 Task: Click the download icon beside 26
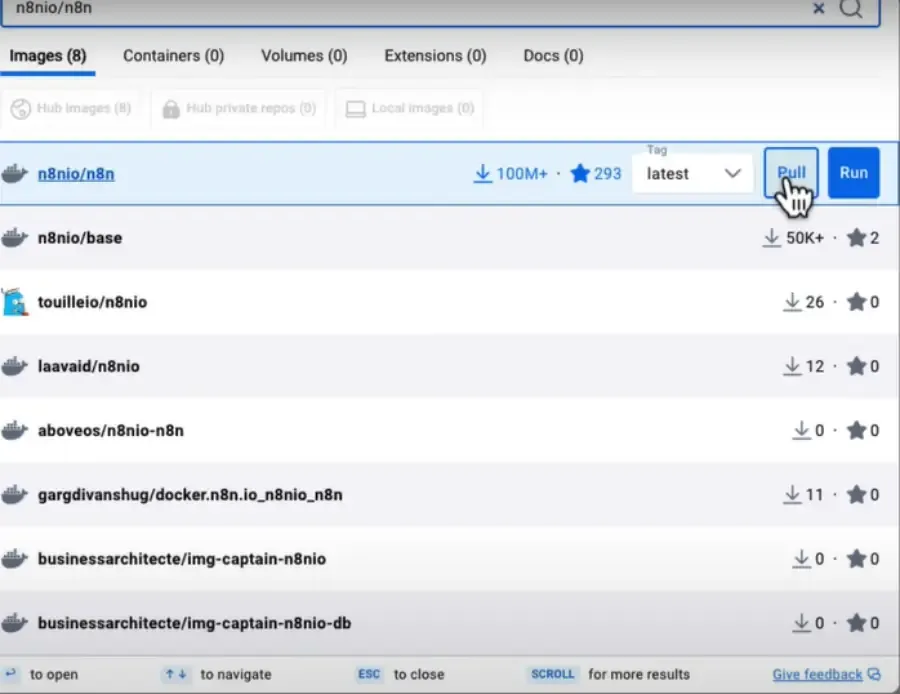792,302
